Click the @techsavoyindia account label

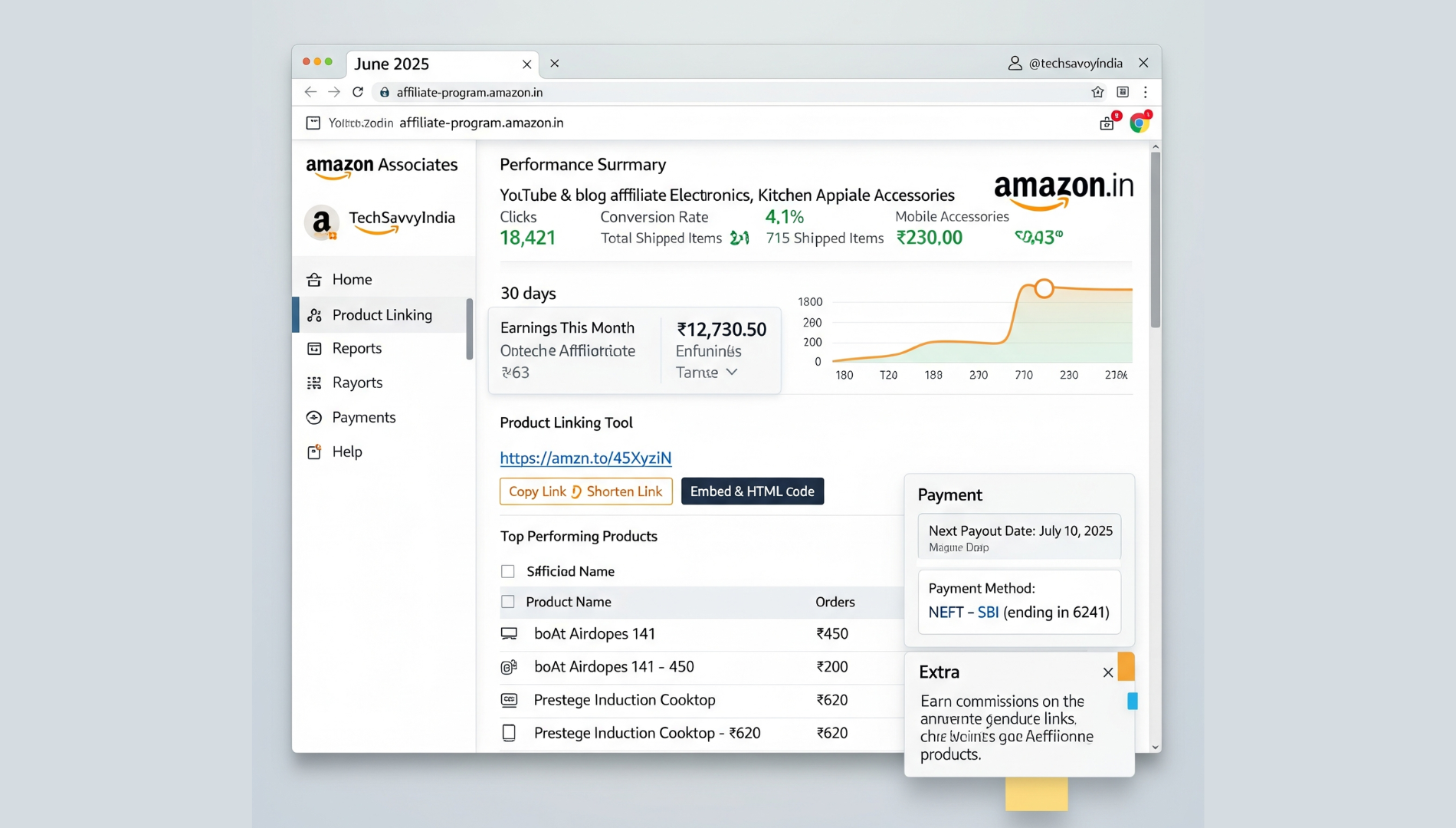1075,64
